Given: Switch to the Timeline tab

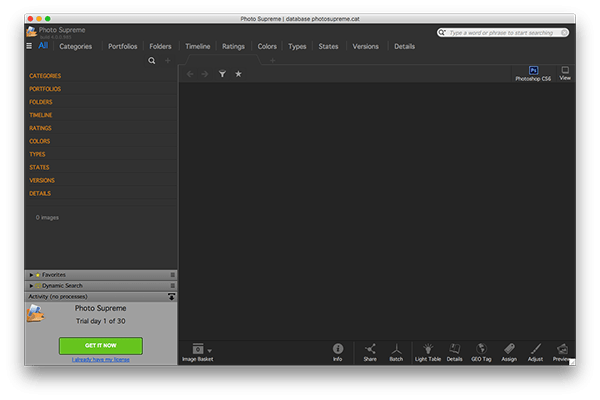Looking at the screenshot, I should click(x=197, y=46).
